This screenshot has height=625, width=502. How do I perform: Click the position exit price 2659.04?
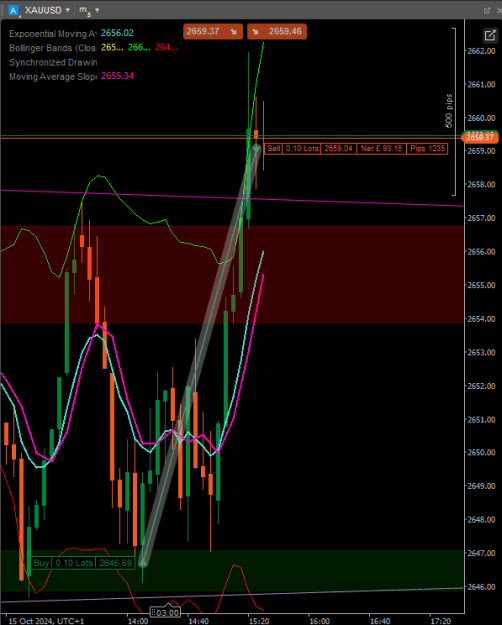[x=339, y=149]
